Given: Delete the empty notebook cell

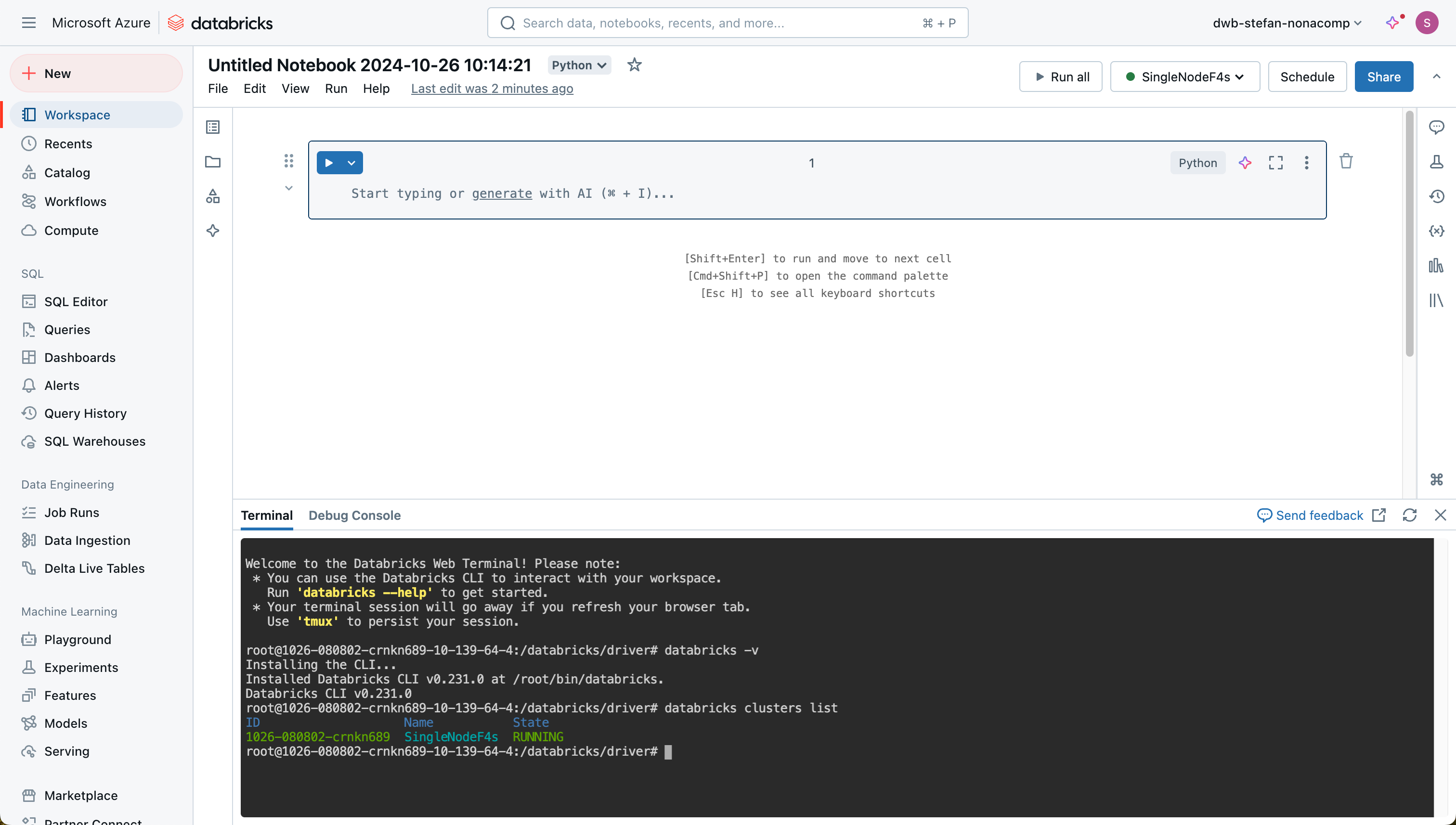Looking at the screenshot, I should [x=1346, y=162].
